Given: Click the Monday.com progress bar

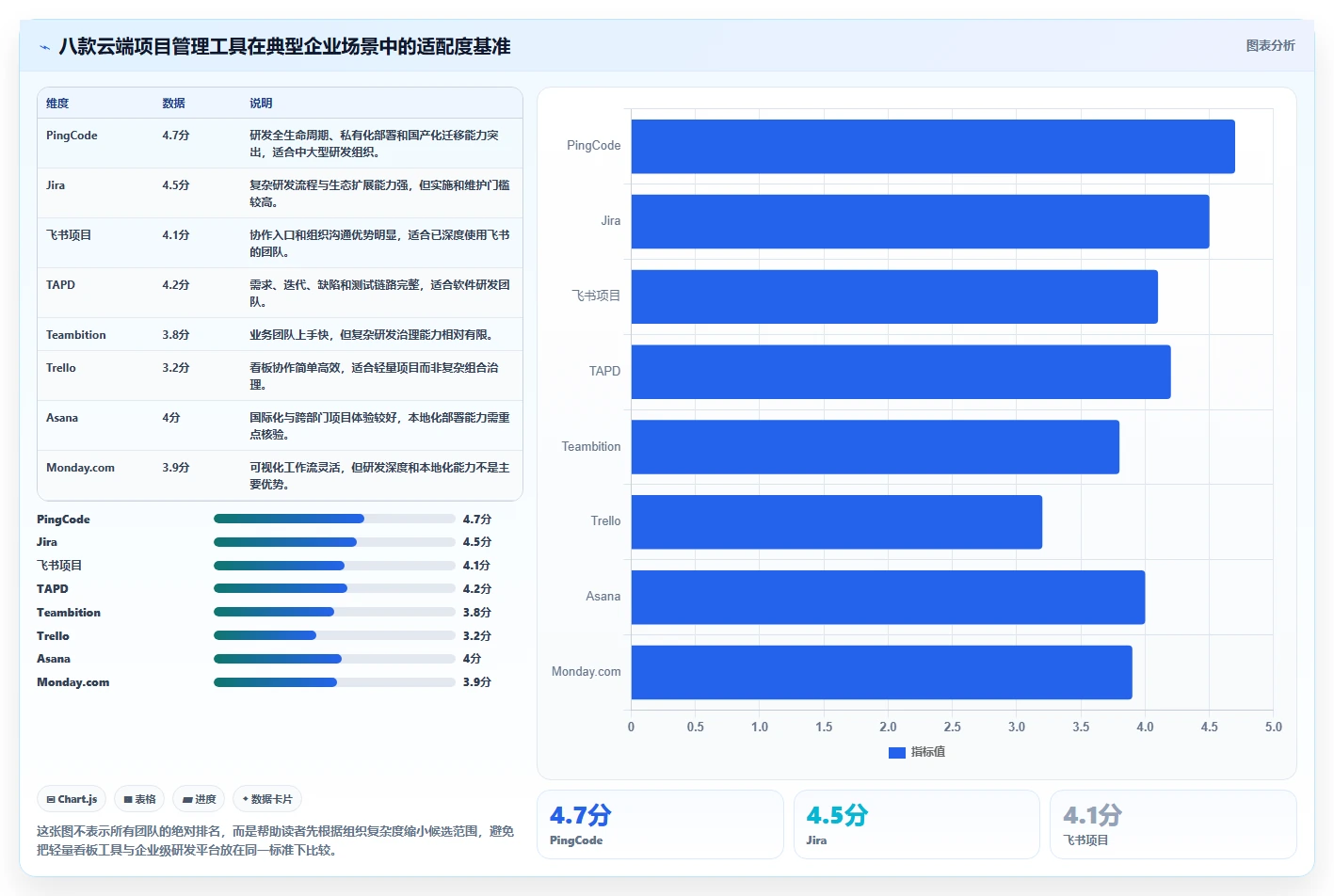Looking at the screenshot, I should click(334, 682).
